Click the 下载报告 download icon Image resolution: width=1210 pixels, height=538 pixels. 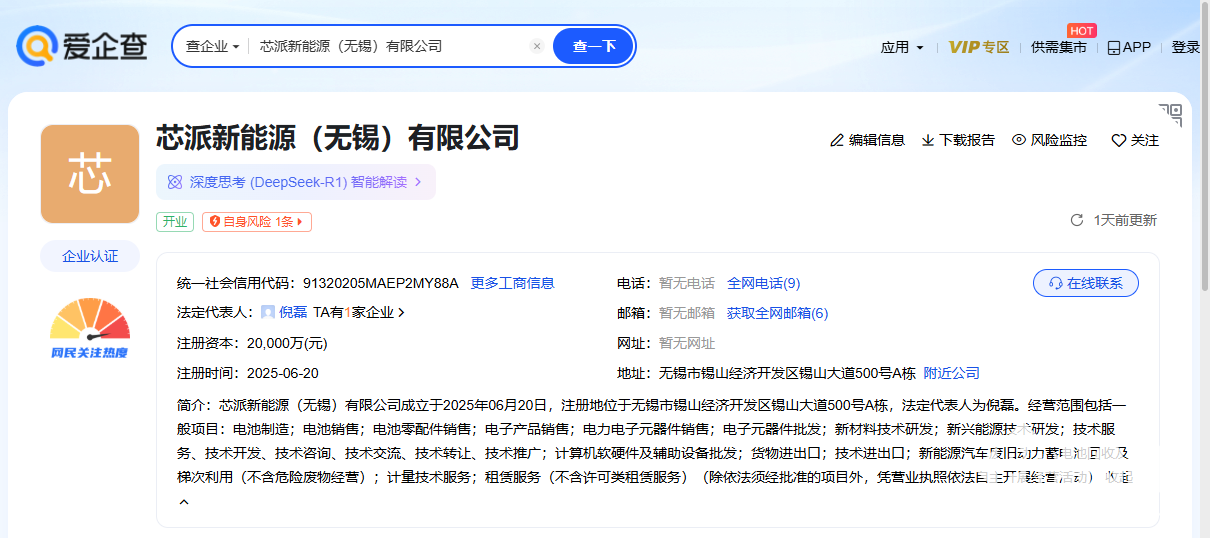928,140
